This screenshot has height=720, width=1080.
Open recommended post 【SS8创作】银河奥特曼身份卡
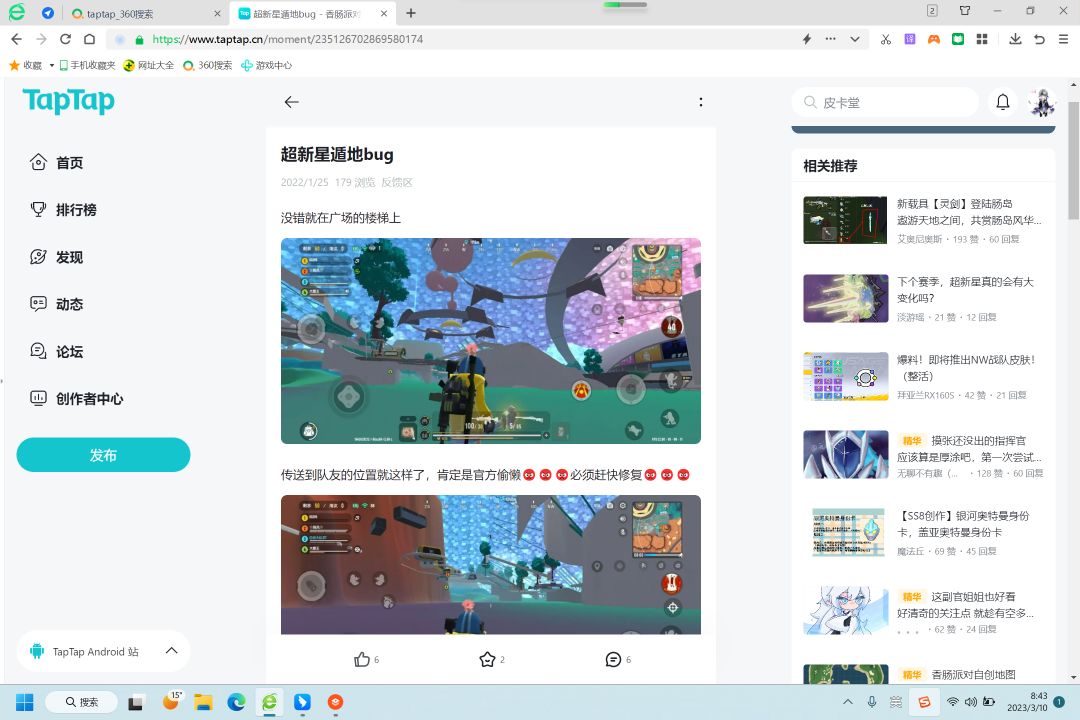point(963,524)
